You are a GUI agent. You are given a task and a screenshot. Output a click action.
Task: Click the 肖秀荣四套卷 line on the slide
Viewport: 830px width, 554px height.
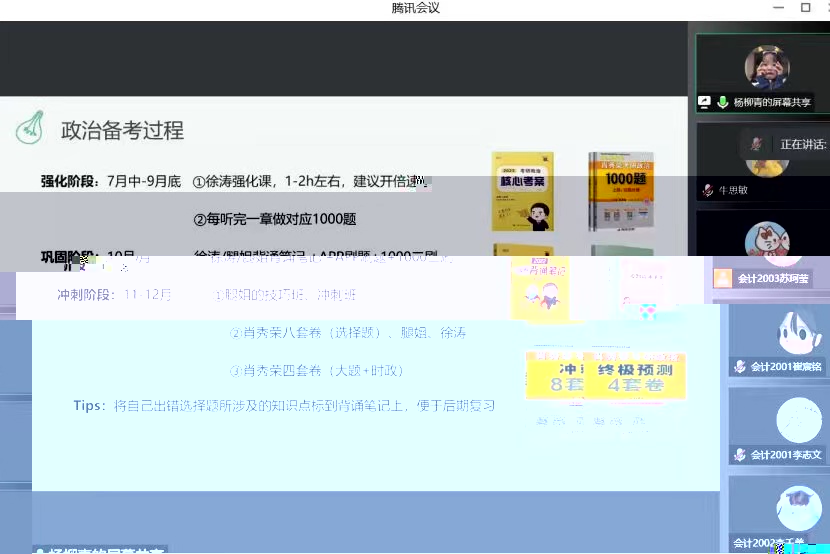317,370
